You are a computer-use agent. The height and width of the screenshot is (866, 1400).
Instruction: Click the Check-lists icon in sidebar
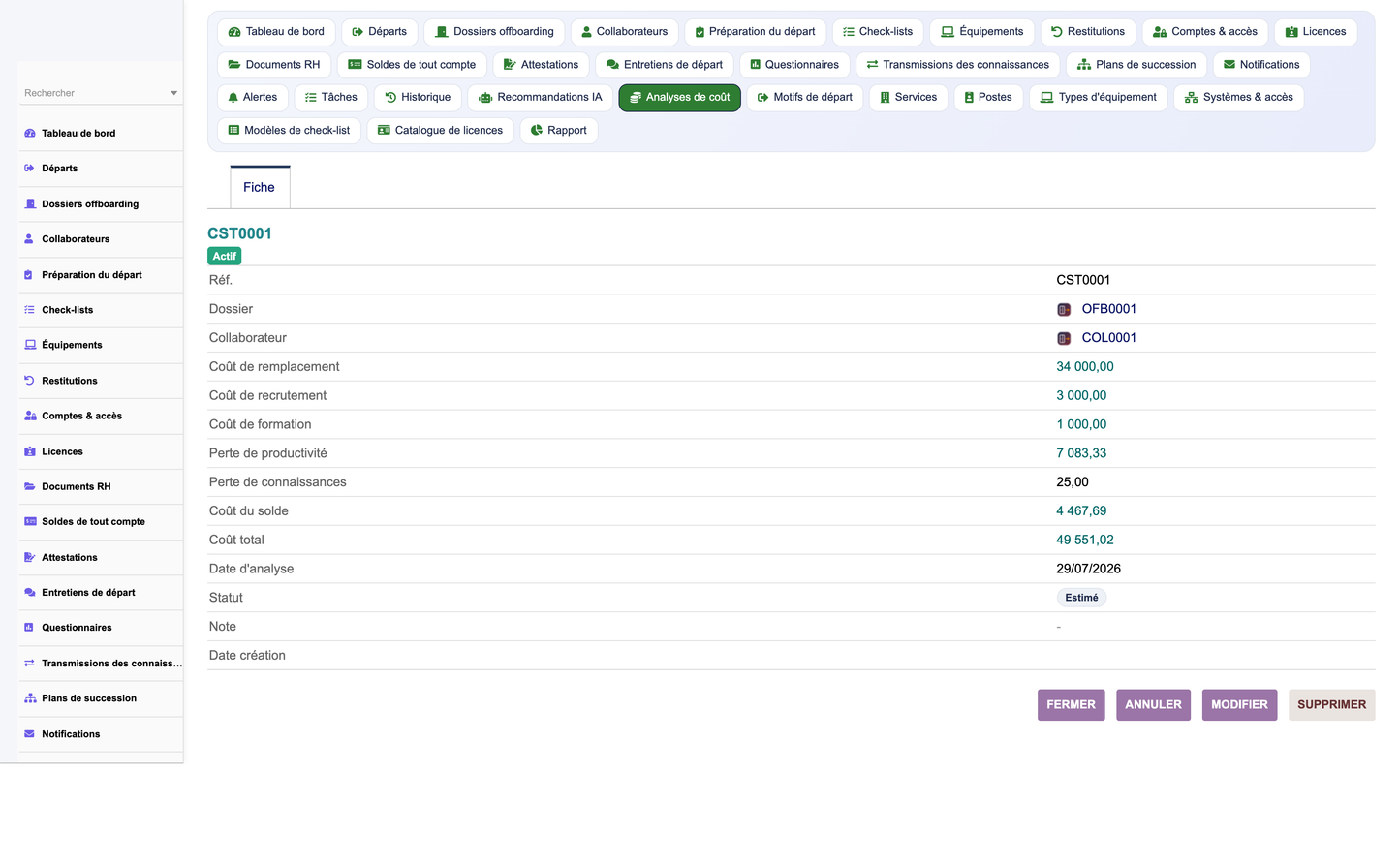click(x=30, y=310)
